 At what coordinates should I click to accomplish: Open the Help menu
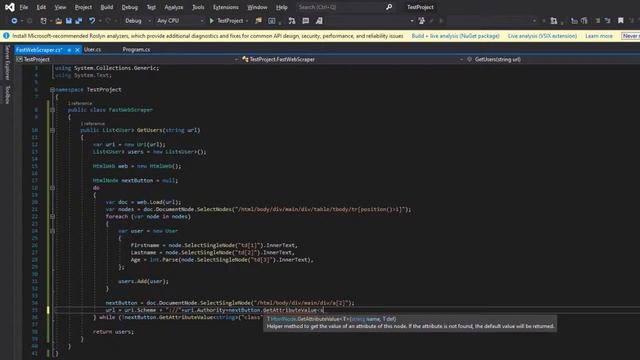pyautogui.click(x=281, y=7)
